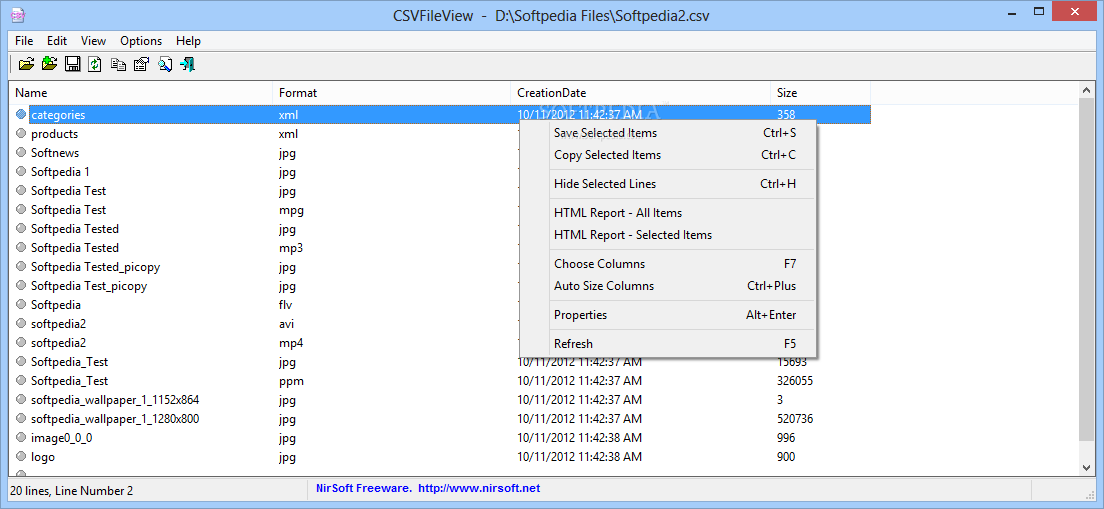This screenshot has width=1104, height=509.
Task: Click the size value "15693"
Action: pyautogui.click(x=791, y=362)
